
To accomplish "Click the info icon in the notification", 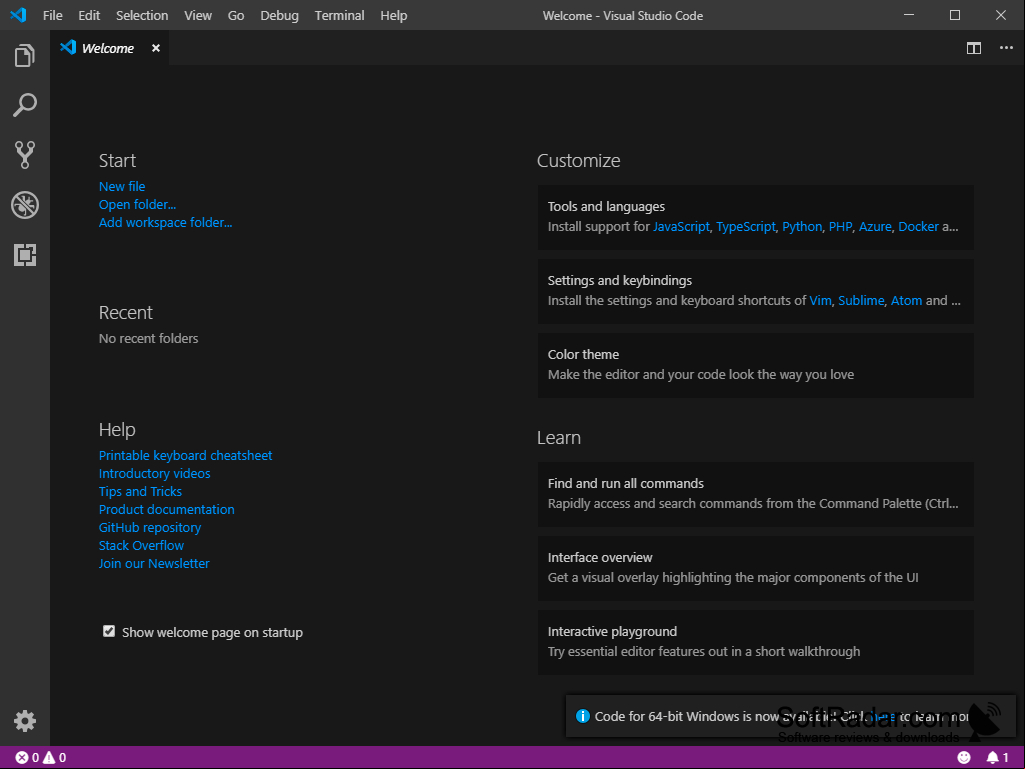I will (x=582, y=716).
